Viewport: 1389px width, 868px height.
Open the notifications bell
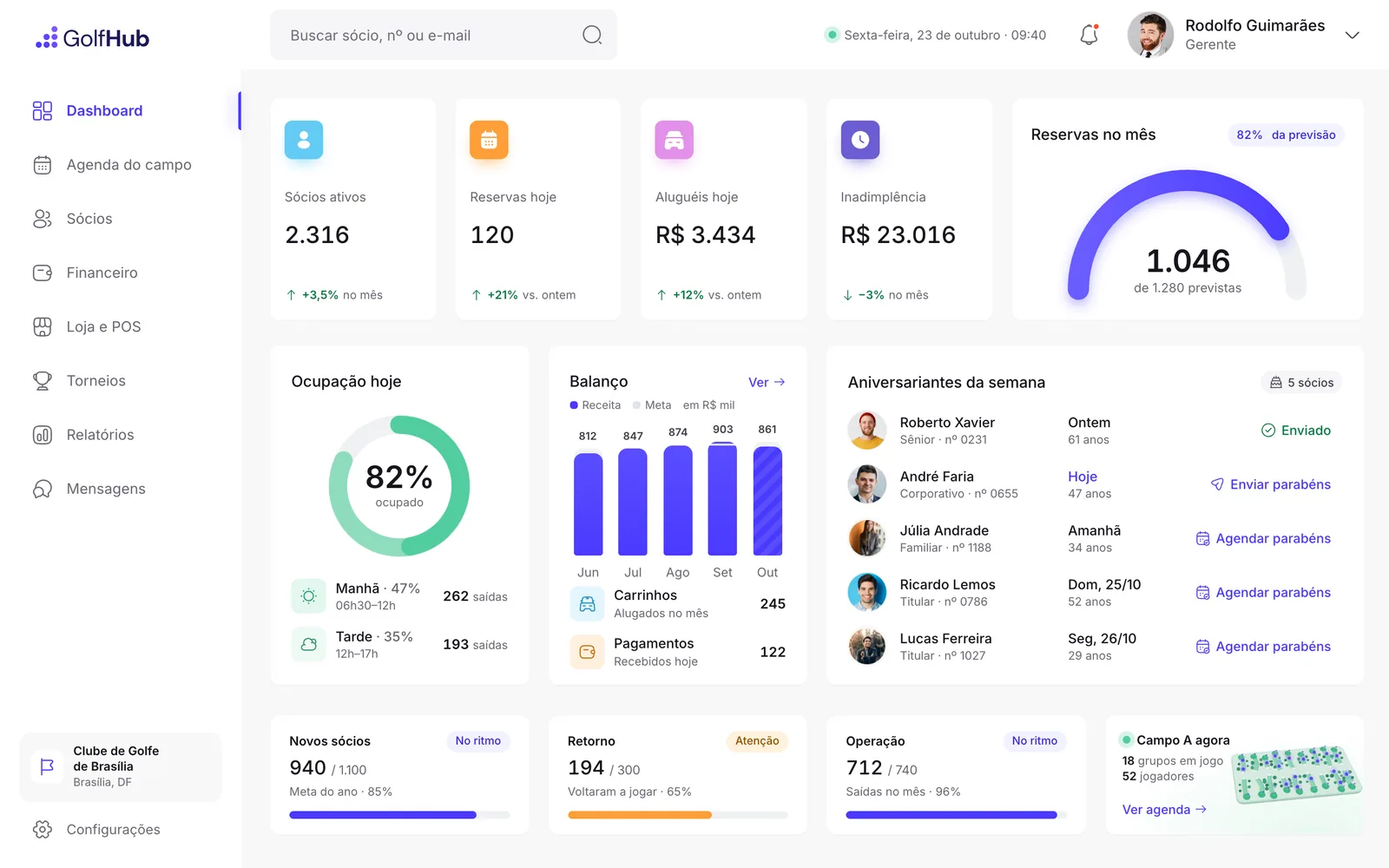click(1089, 35)
